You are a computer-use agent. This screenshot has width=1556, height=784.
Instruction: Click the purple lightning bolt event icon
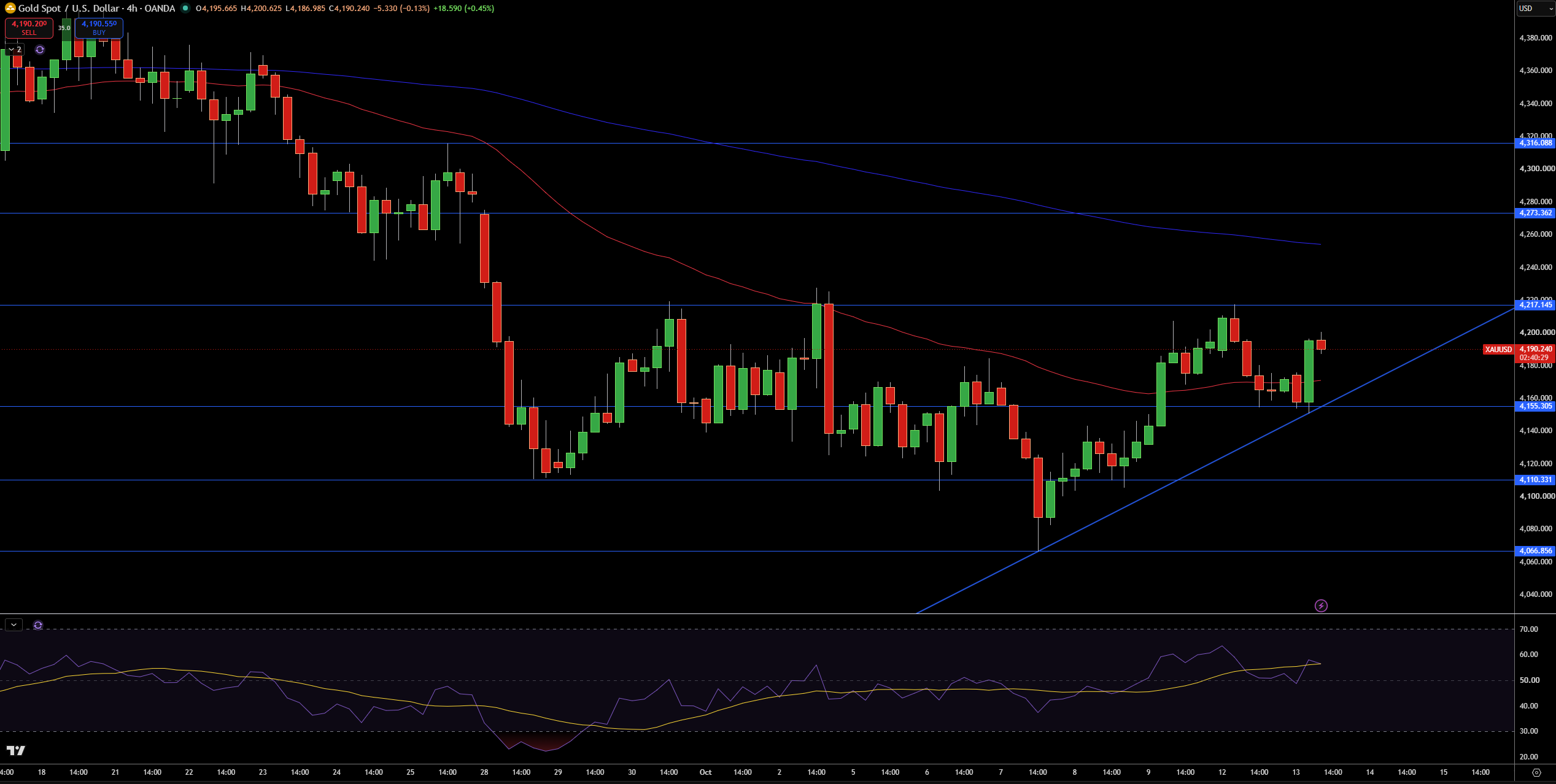[1321, 606]
